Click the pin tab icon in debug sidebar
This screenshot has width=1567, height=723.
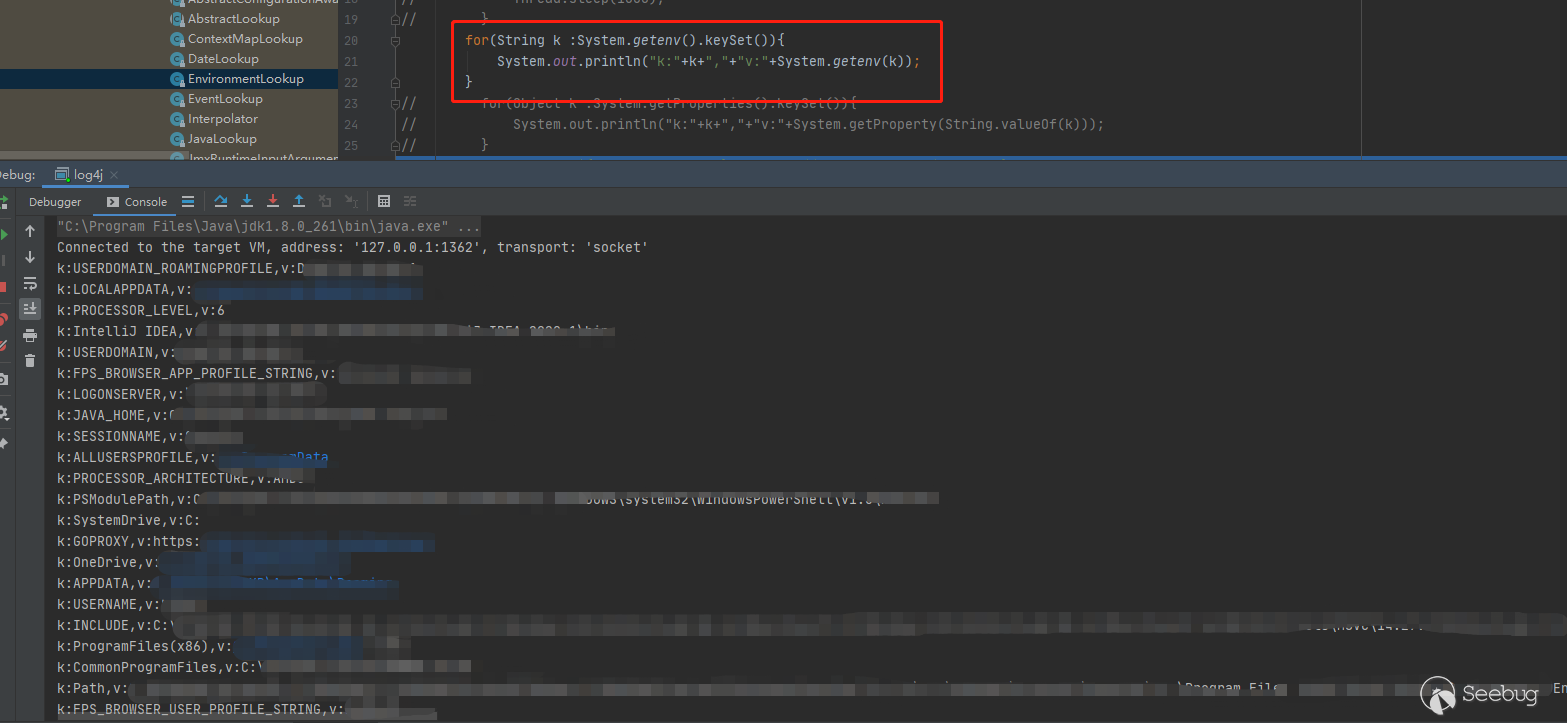(3, 442)
